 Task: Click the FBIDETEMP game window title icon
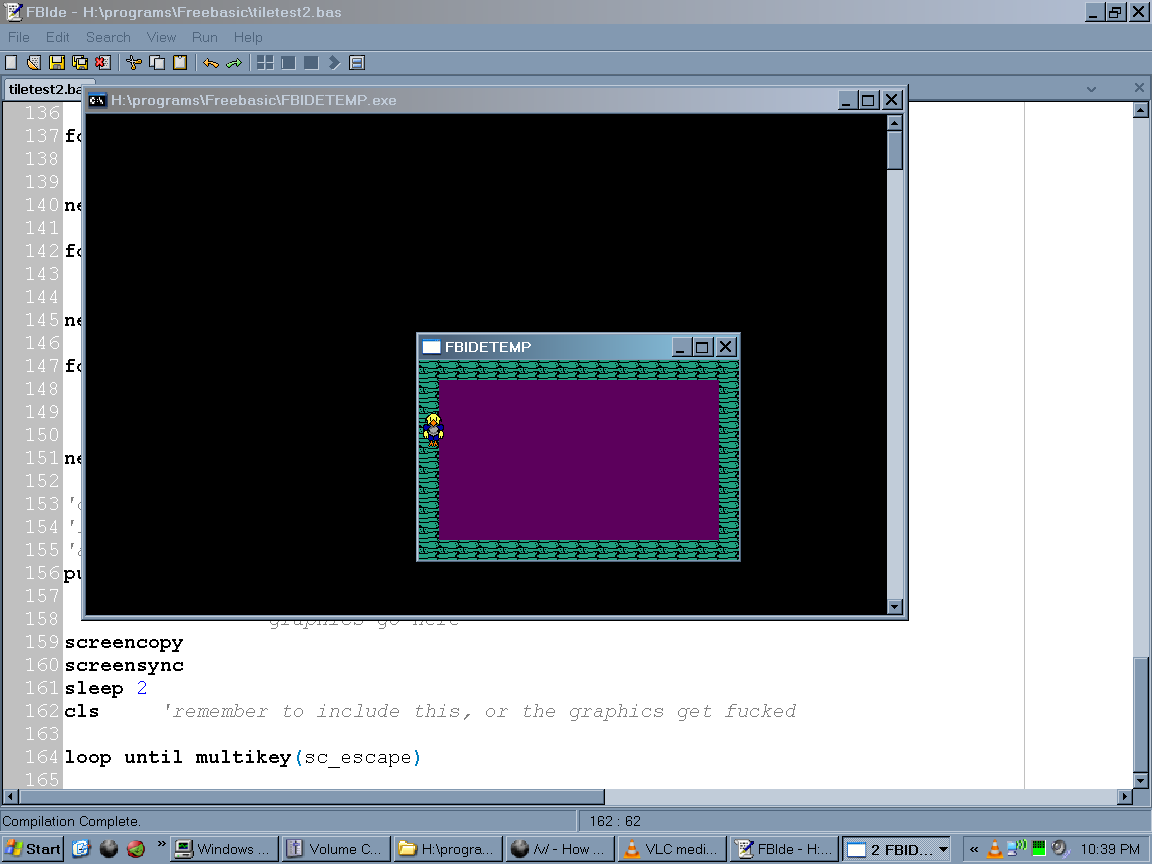point(431,347)
